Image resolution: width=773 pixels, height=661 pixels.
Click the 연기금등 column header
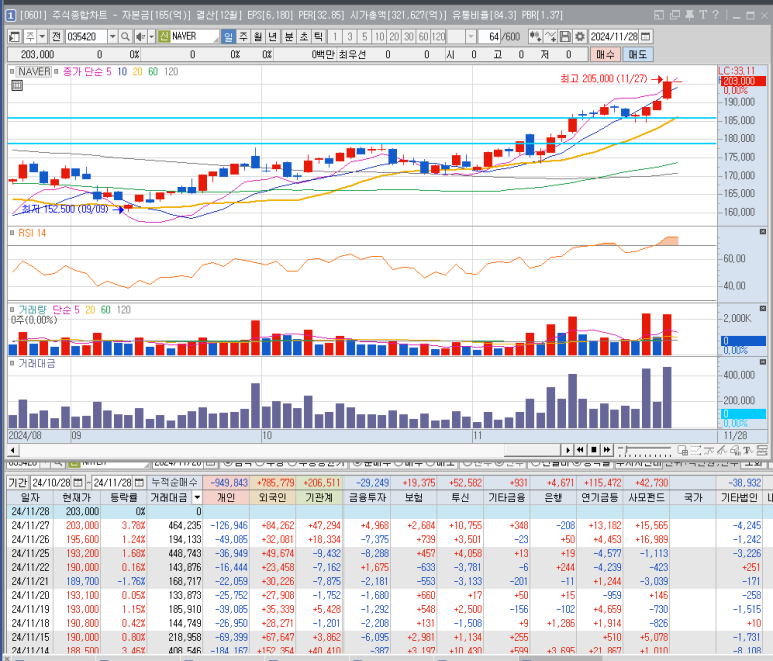600,497
